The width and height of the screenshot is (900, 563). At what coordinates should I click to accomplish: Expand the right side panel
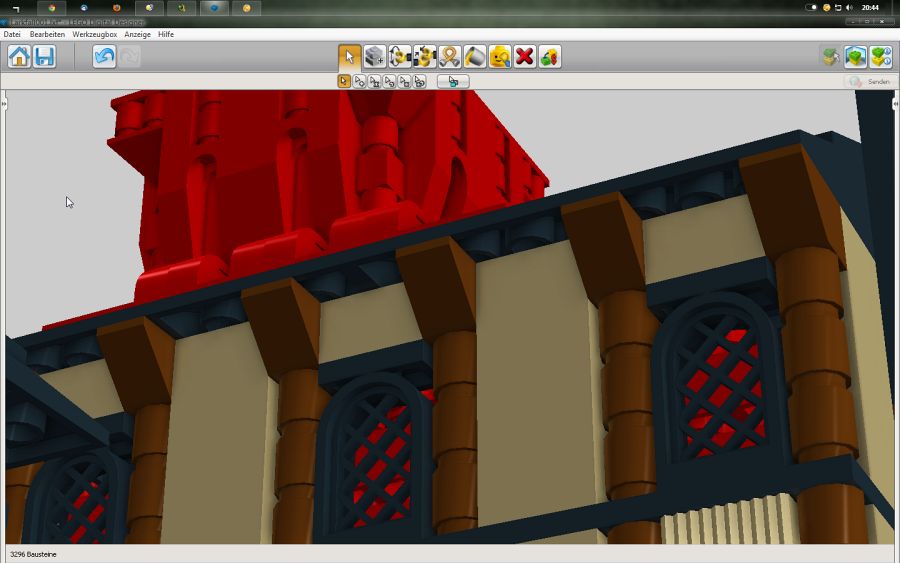tap(895, 103)
